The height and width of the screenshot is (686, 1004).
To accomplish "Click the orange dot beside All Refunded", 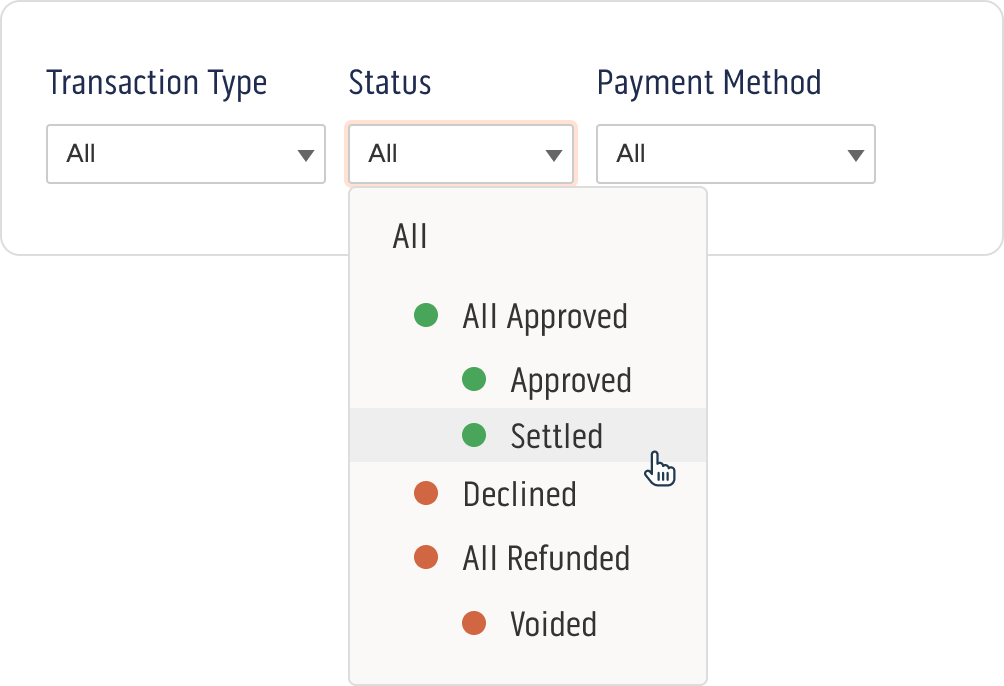I will pyautogui.click(x=426, y=558).
